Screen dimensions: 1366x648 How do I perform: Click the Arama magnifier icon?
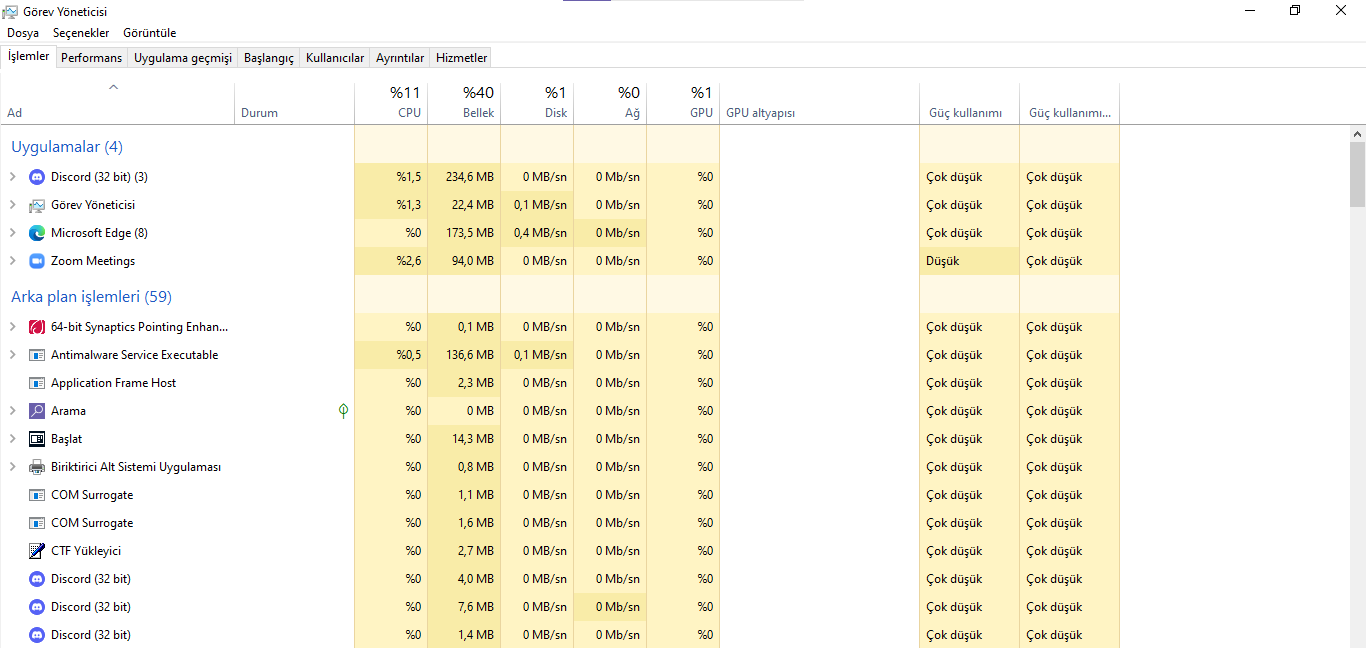37,411
